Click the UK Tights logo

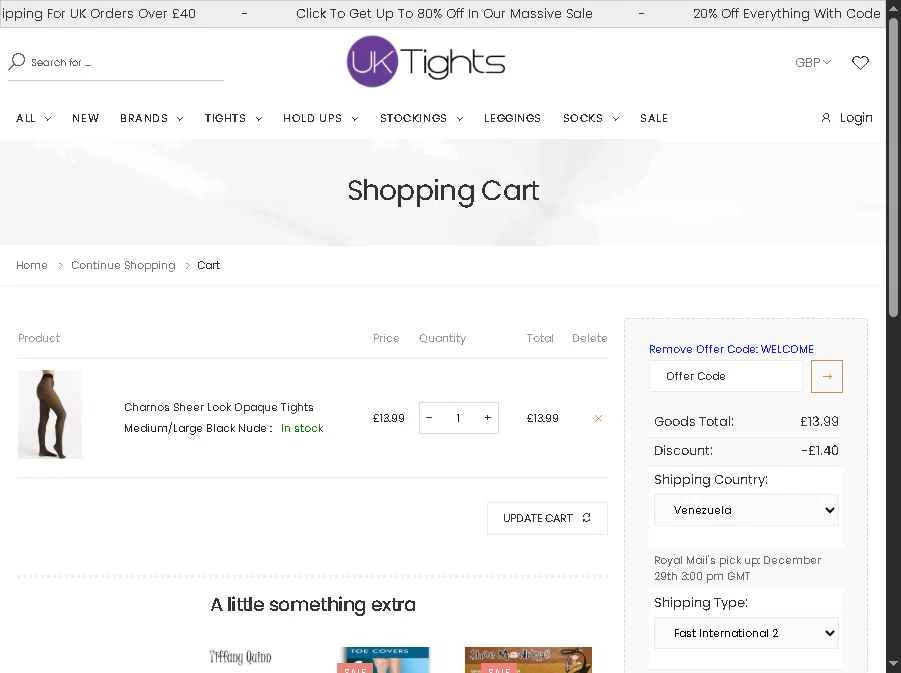coord(426,61)
